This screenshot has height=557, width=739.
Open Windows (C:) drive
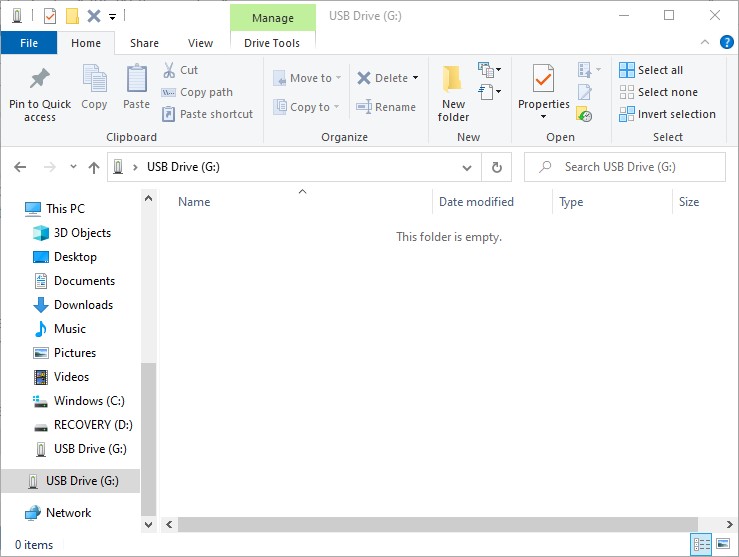tap(78, 401)
